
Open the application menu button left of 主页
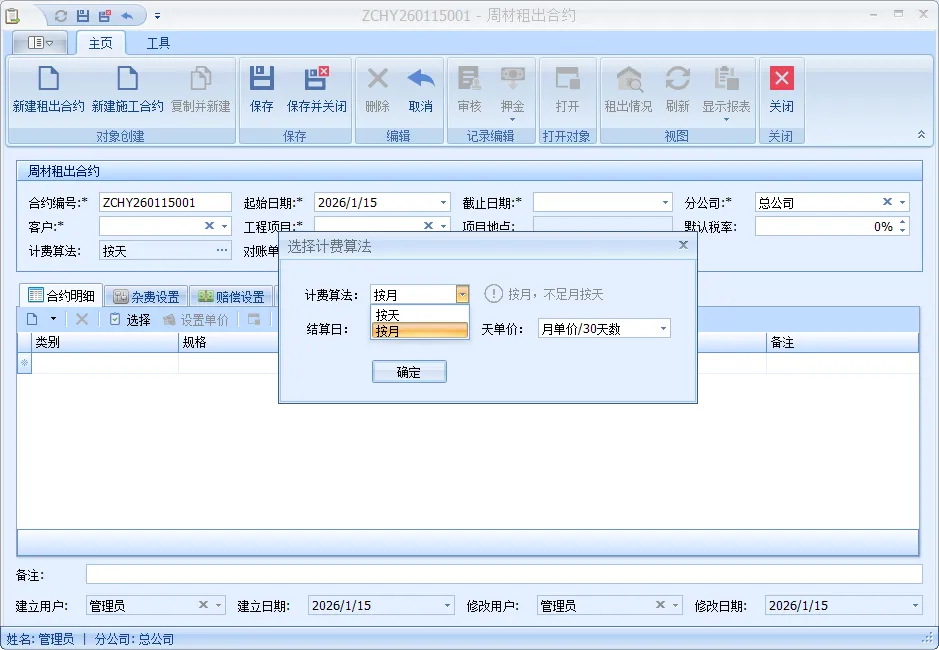pos(41,43)
